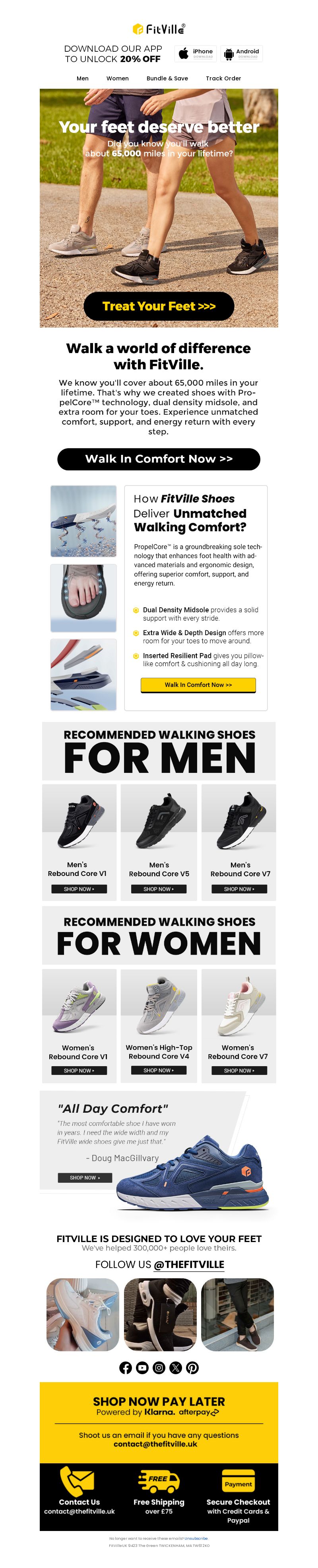
Task: Shop now for Men's Rebound Core V5
Action: (x=159, y=889)
